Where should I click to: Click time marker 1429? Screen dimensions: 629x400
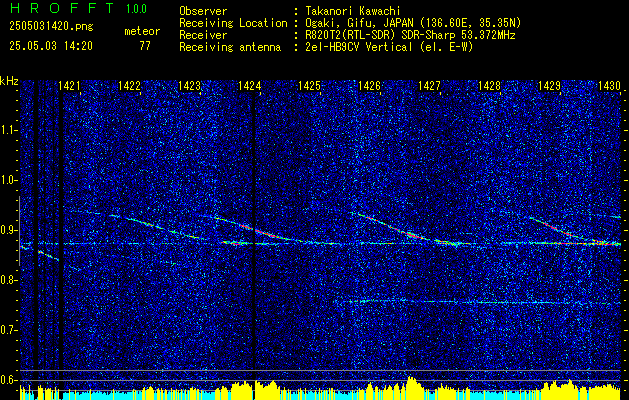pos(550,86)
